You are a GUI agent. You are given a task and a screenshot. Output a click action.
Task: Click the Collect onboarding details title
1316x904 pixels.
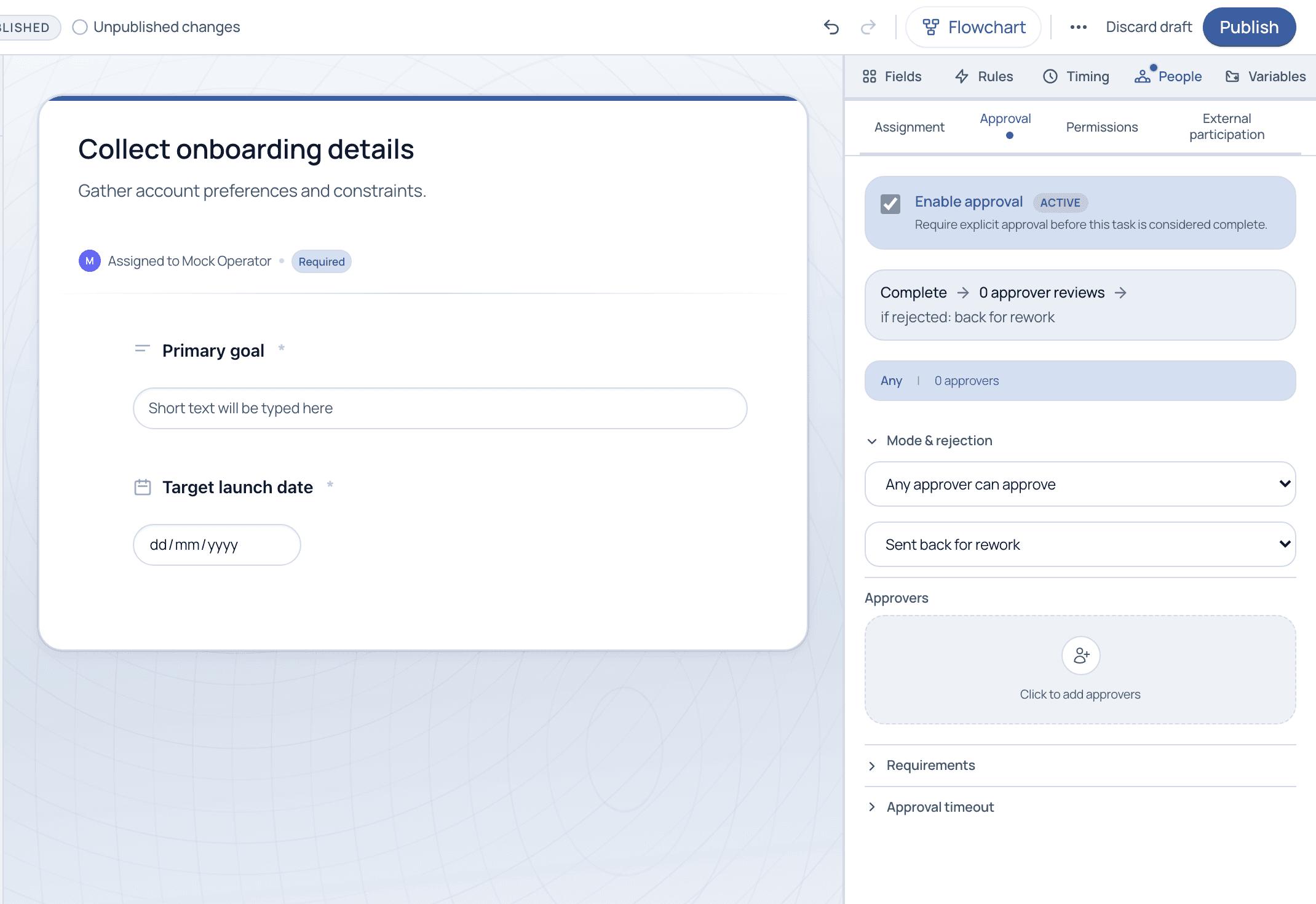pos(246,149)
